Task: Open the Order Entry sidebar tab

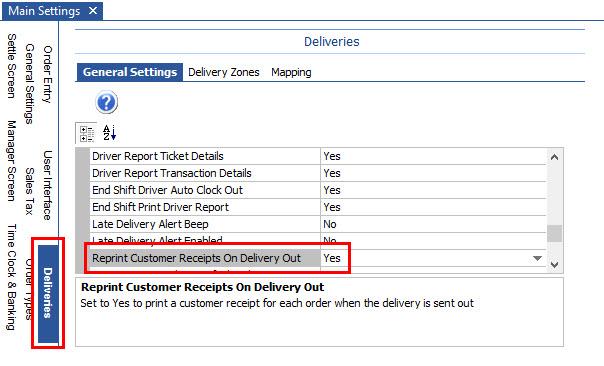Action: 47,74
